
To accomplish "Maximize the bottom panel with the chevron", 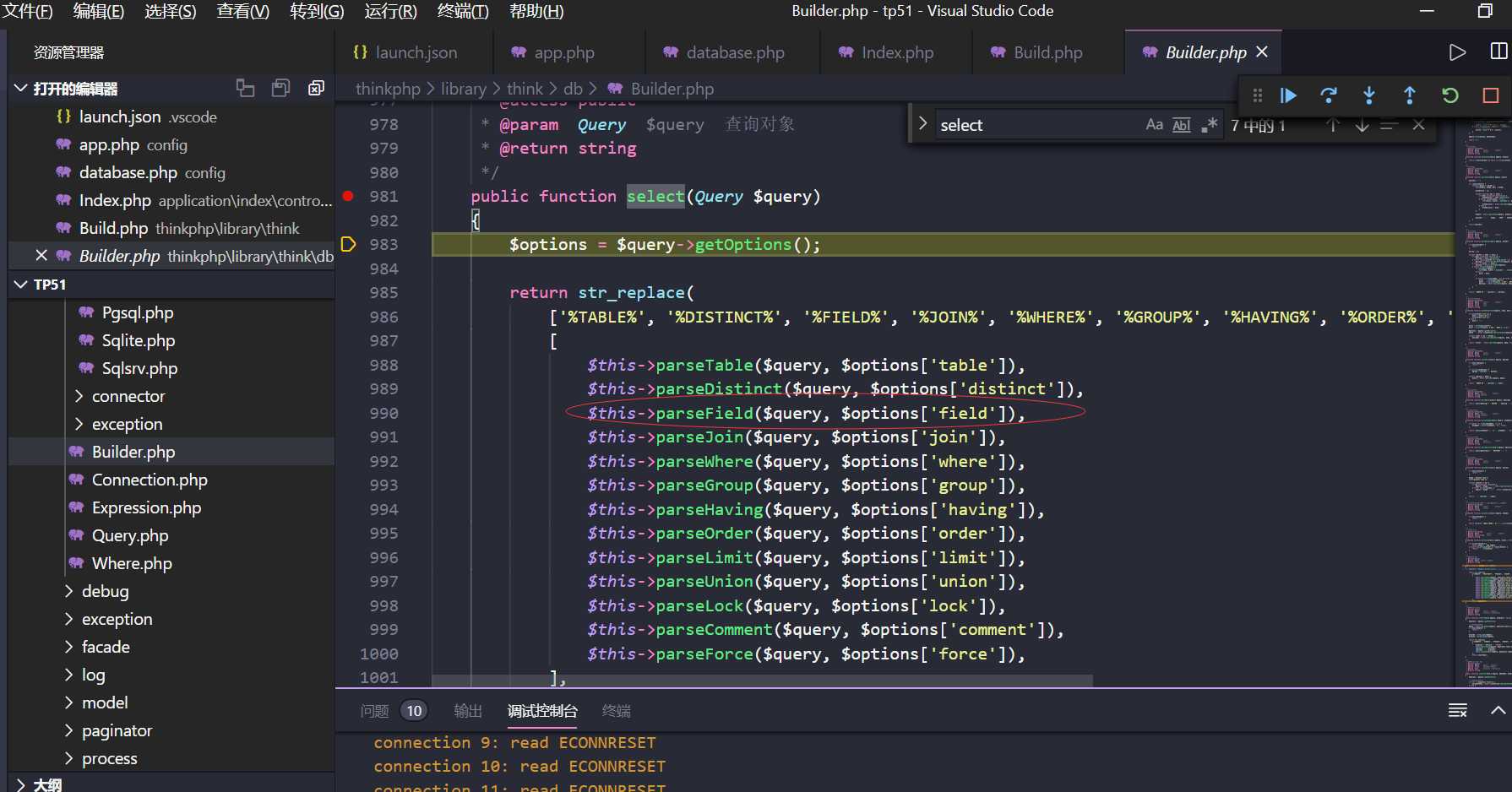I will 1498,710.
